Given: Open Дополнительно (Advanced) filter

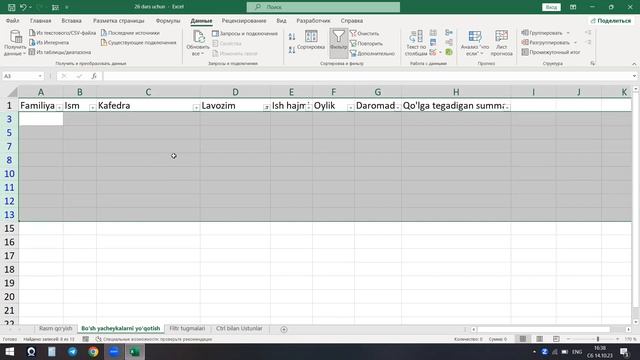Looking at the screenshot, I should [372, 53].
